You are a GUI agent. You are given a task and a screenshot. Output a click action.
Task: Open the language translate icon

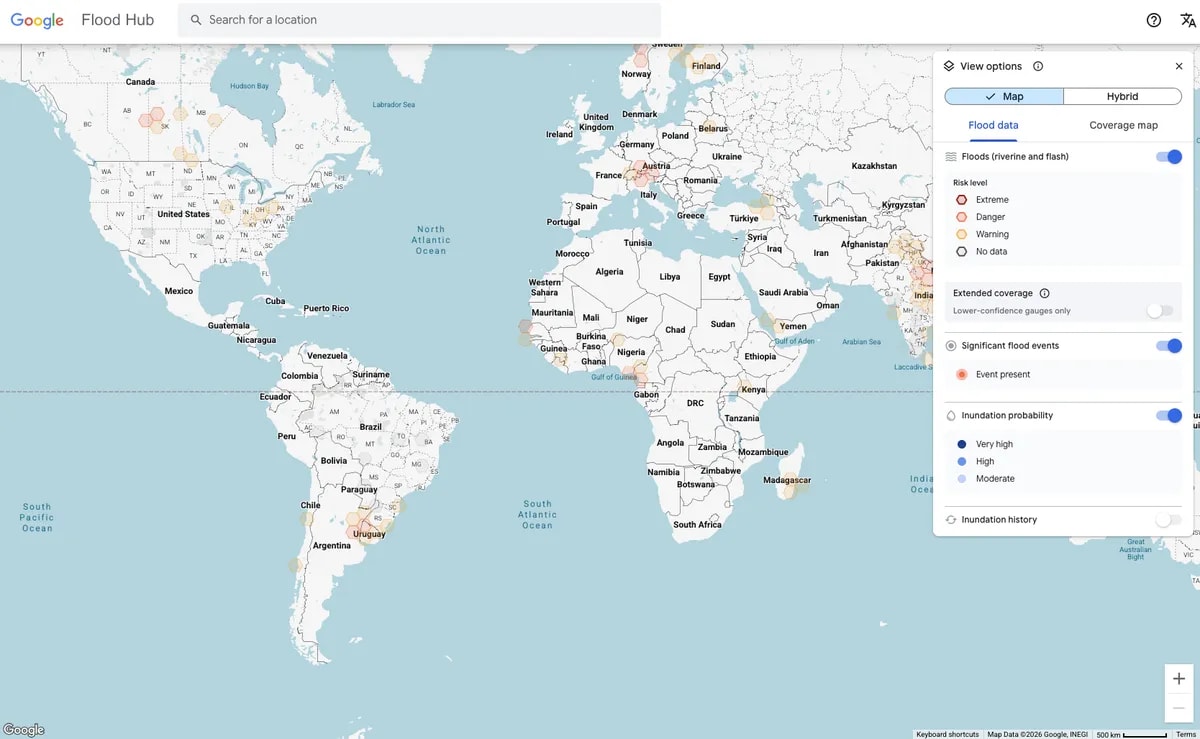click(x=1187, y=20)
